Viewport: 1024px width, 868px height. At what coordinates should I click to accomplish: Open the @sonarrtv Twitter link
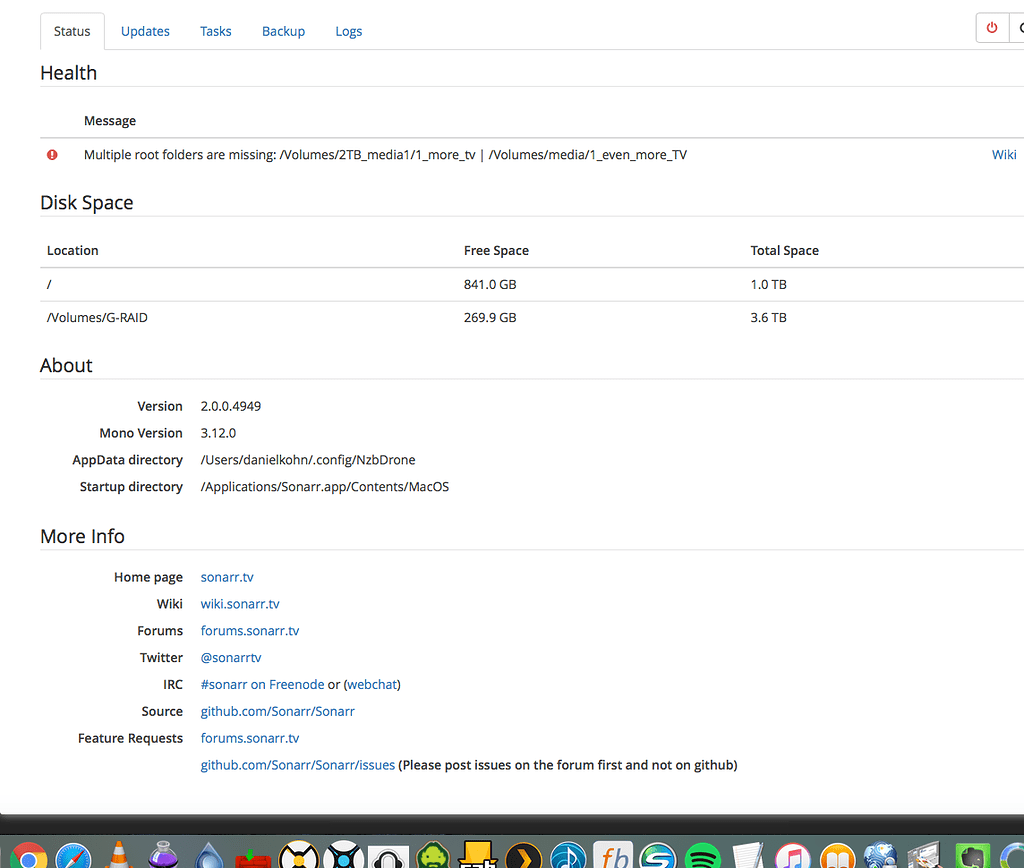[231, 658]
